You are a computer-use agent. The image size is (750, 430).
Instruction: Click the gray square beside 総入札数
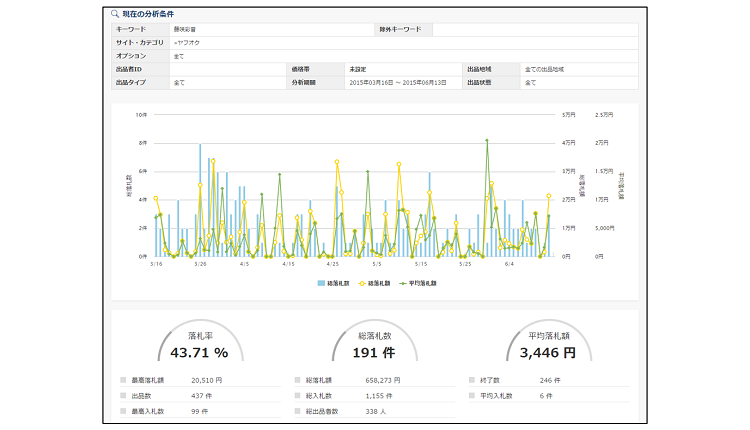coord(298,396)
